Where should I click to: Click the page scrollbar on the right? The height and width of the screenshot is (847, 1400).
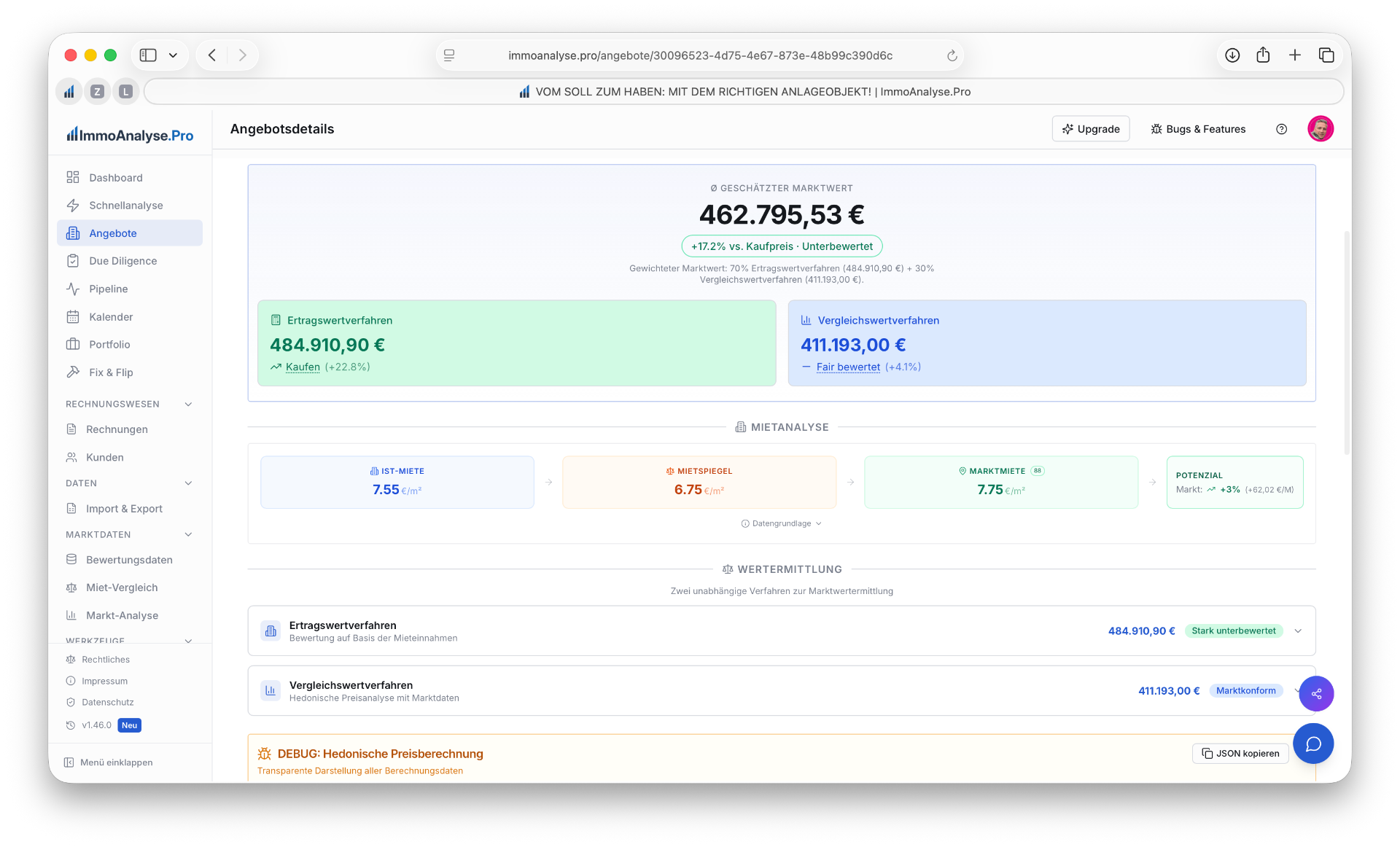tap(1347, 343)
